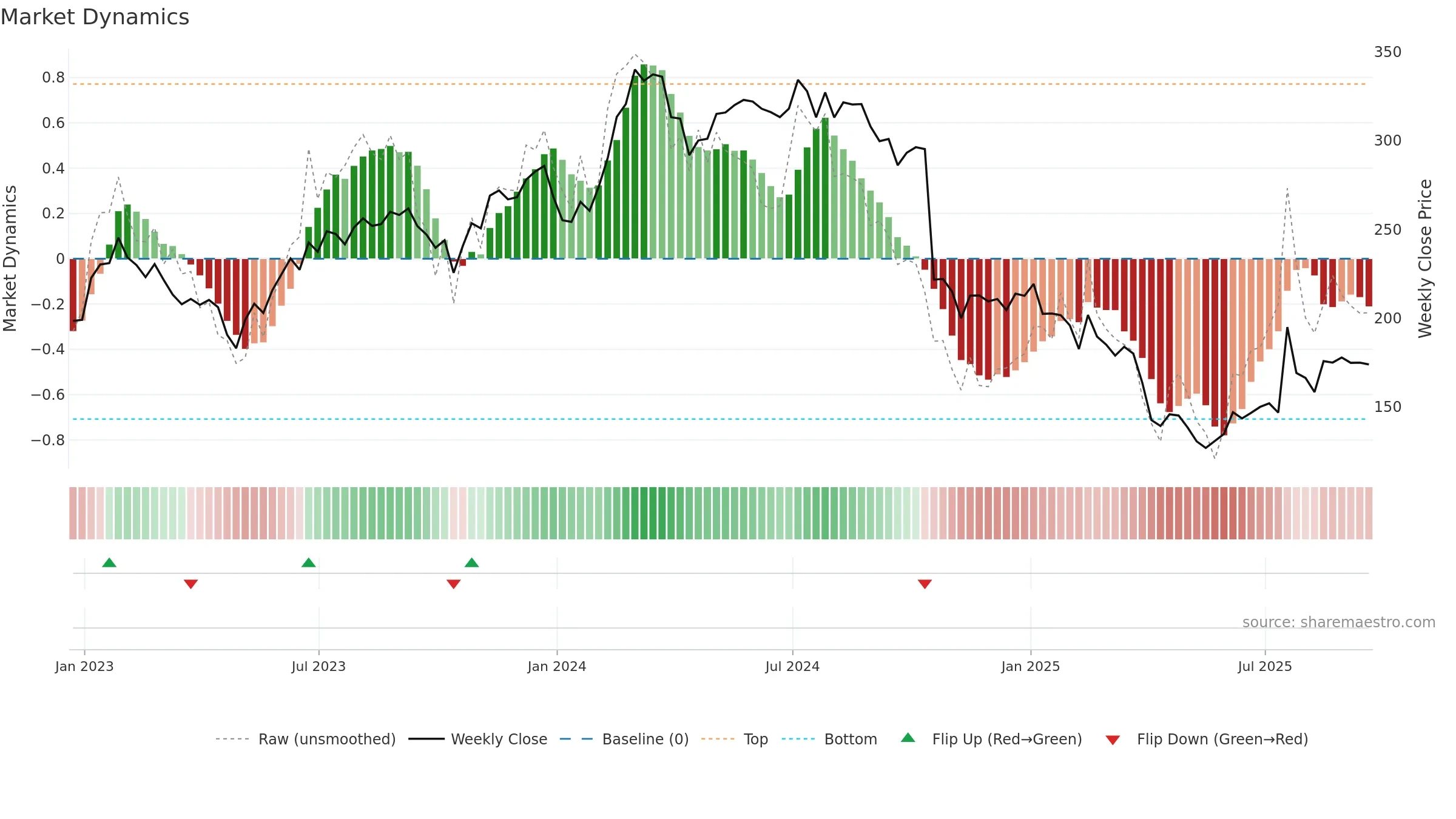Click the Jan 2025 axis label
Screen dimensions: 1456x819
click(1031, 666)
